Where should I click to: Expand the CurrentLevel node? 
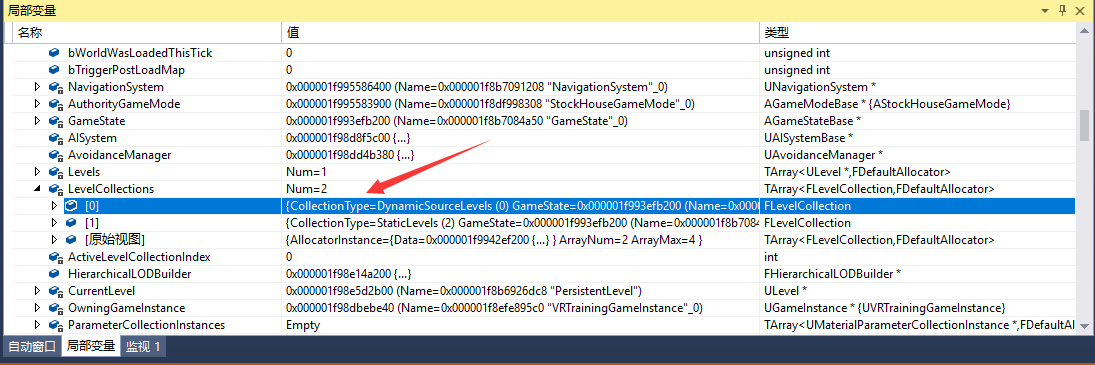[38, 290]
